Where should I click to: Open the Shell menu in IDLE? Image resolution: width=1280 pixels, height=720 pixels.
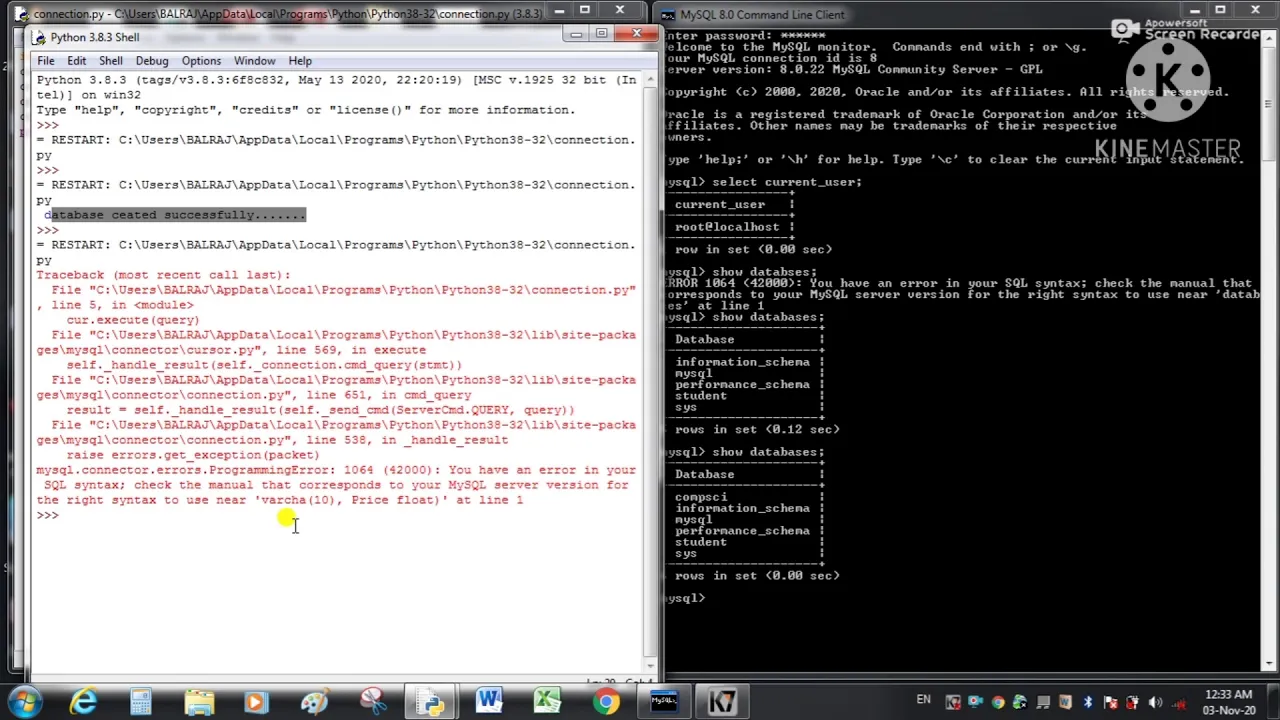coord(110,61)
